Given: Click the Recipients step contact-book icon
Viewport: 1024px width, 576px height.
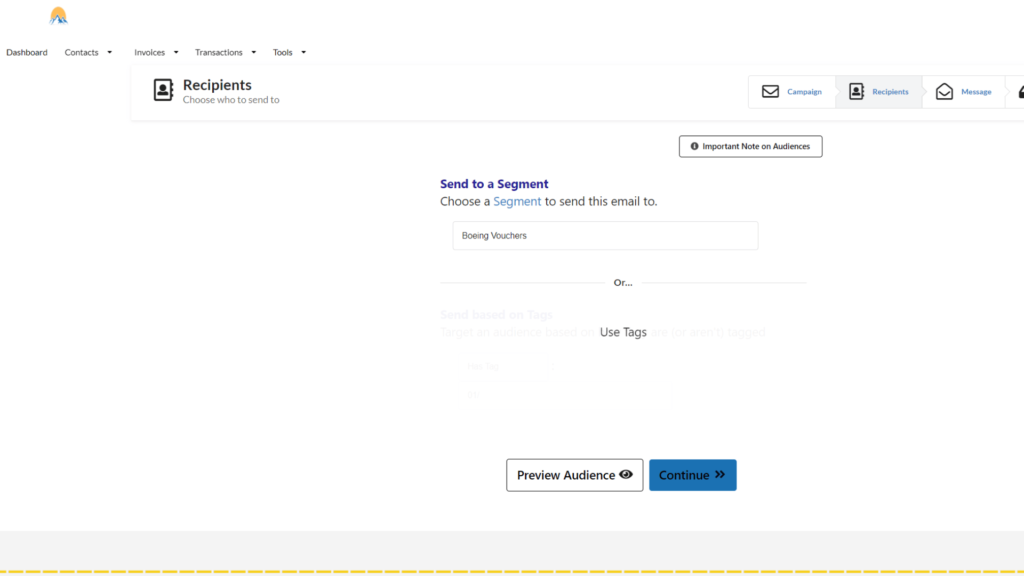Looking at the screenshot, I should pyautogui.click(x=856, y=92).
